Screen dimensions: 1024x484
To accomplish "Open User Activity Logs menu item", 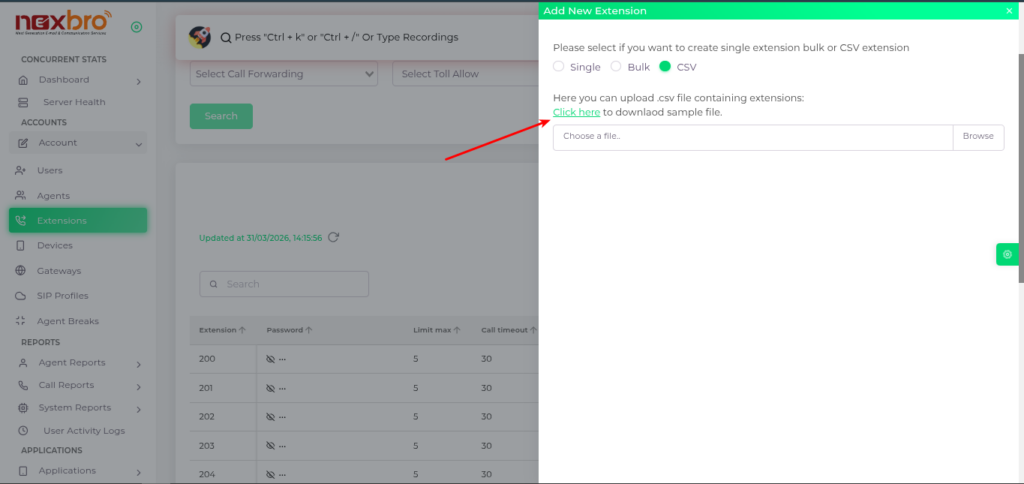I will (83, 431).
